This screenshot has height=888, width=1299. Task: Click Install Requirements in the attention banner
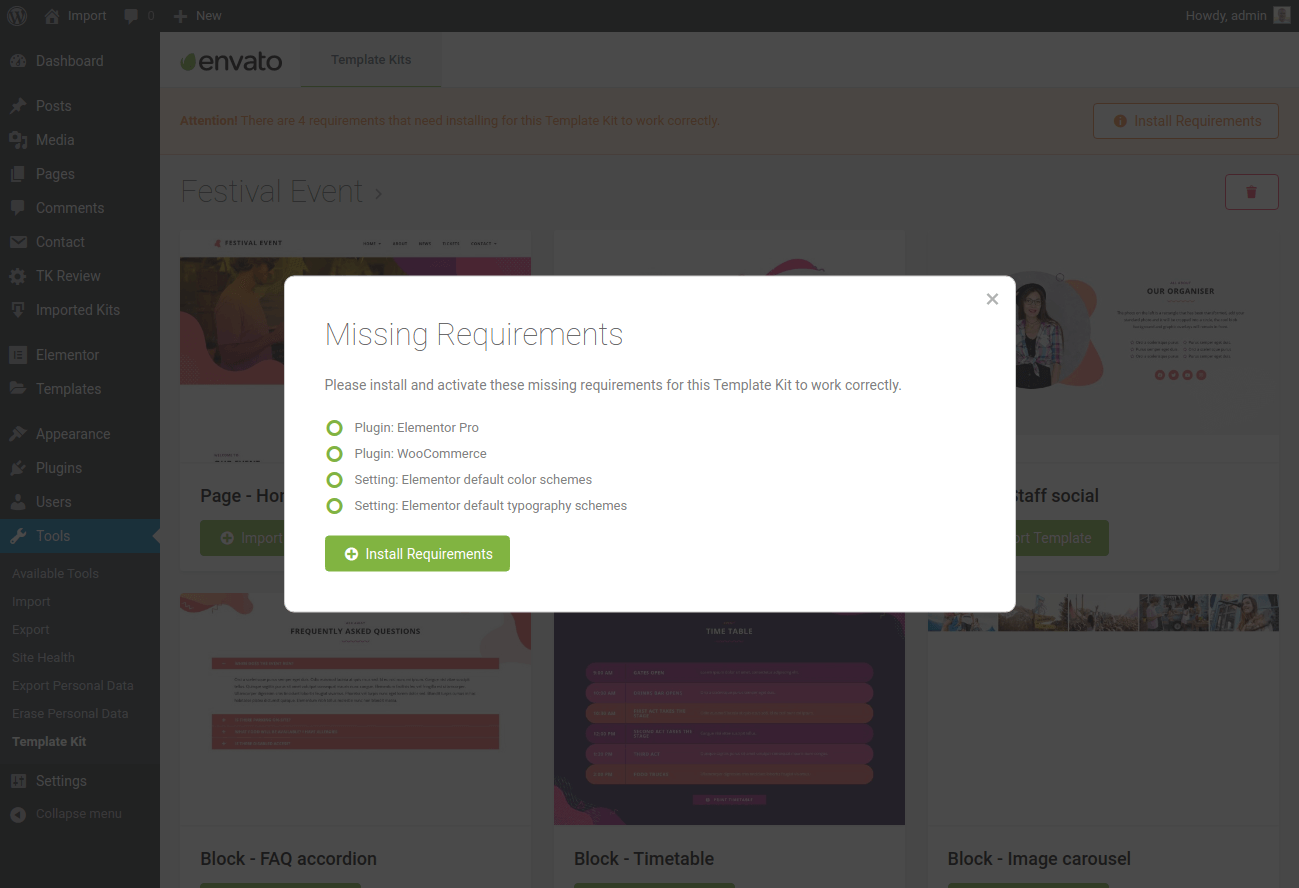click(1186, 121)
